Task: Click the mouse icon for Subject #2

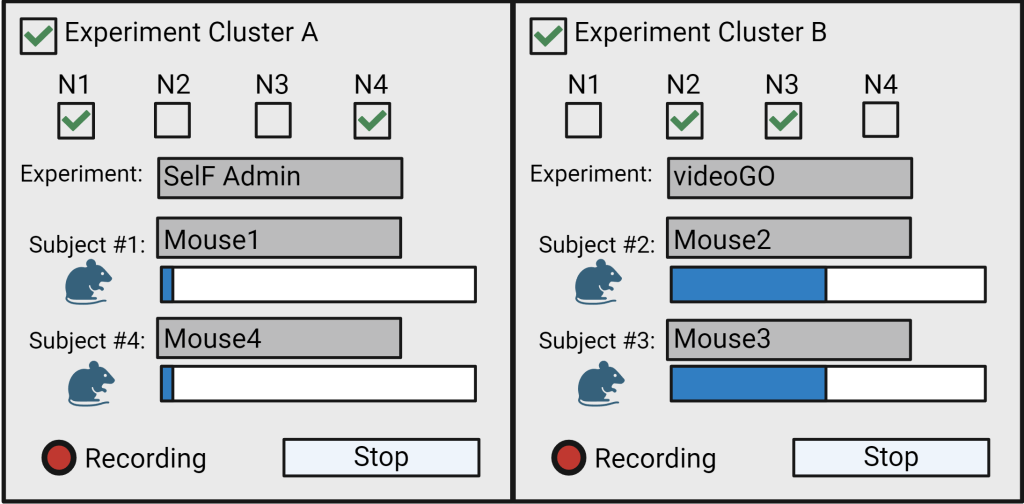Action: (599, 282)
